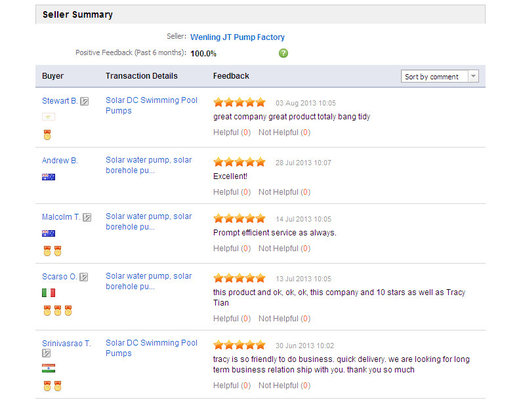Open Wenling JT Pump Factory seller link
The image size is (521, 400).
coord(237,37)
